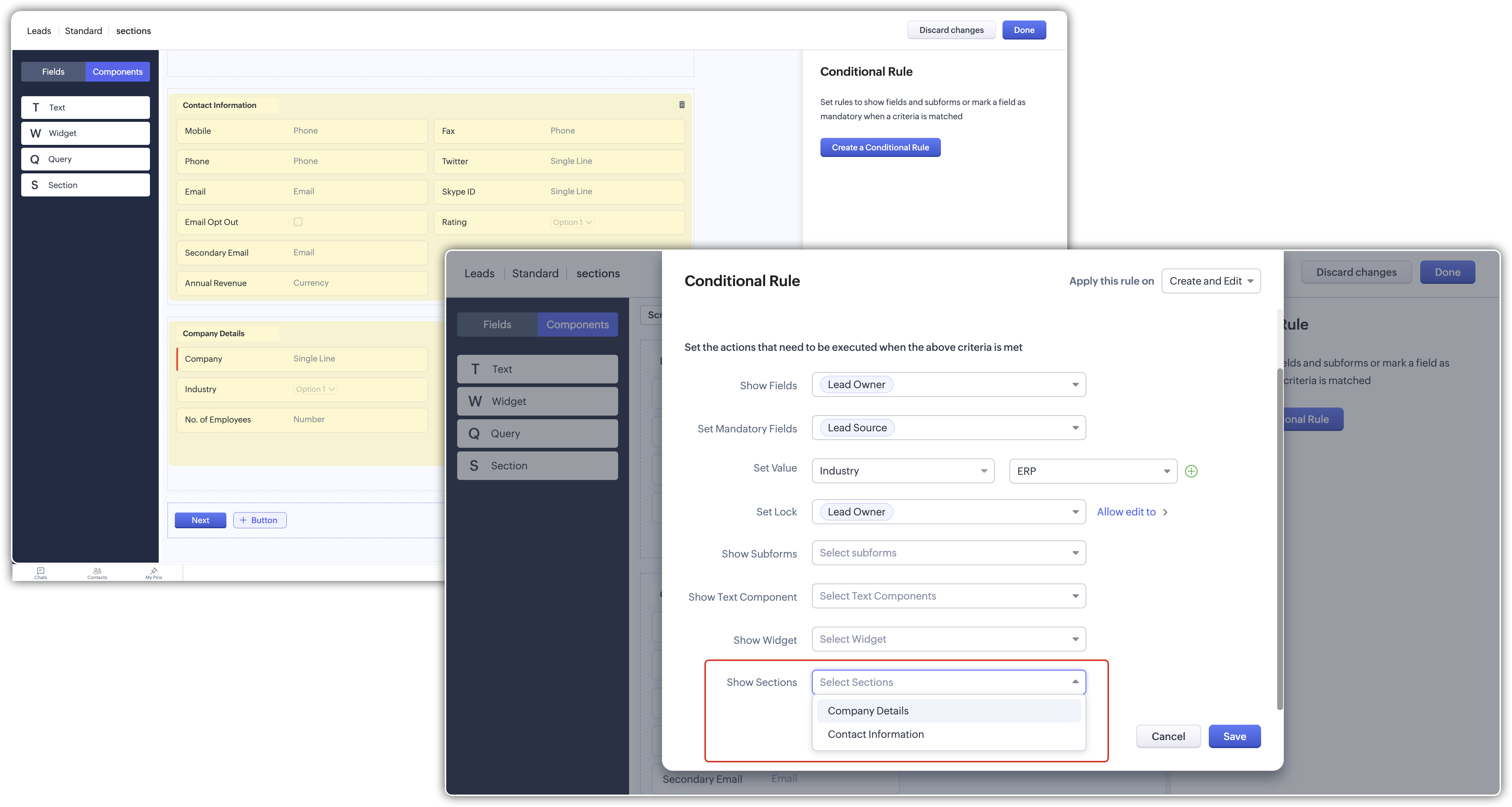The width and height of the screenshot is (1512, 807).
Task: Toggle the Email Opt Out checkbox
Action: point(298,222)
